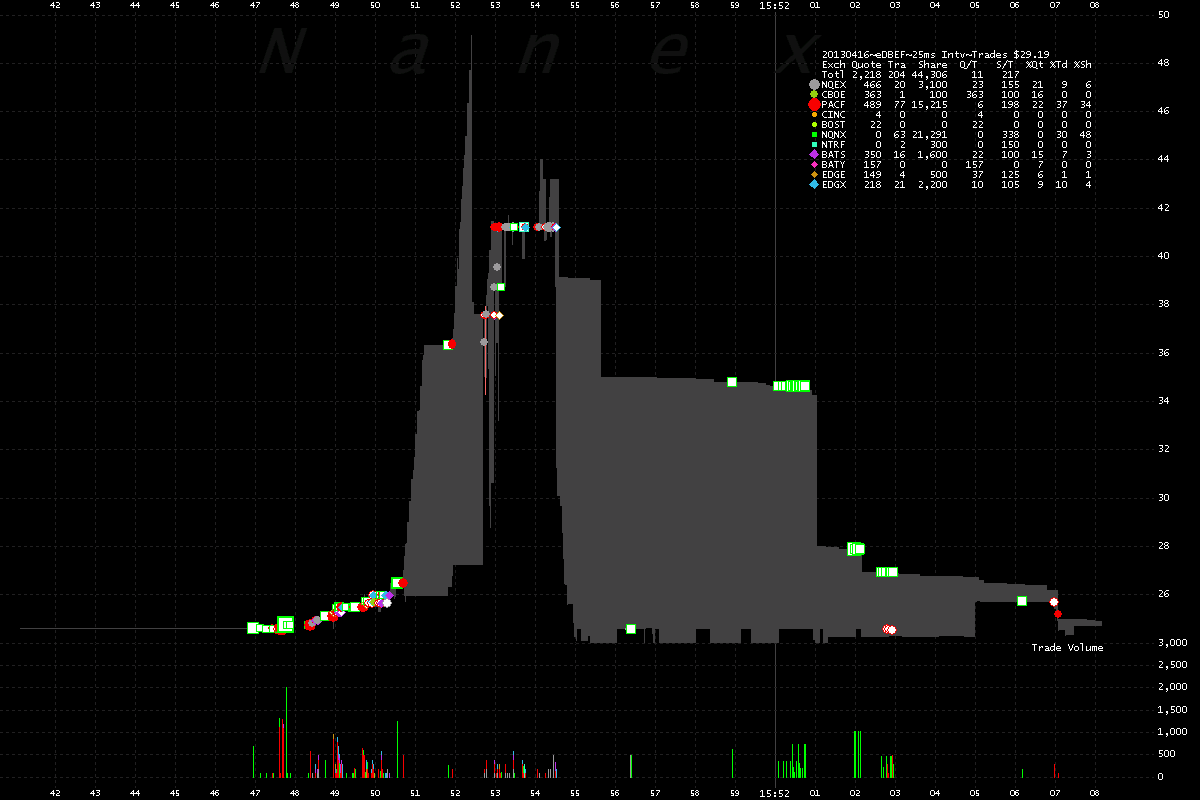Click the purple BATS diamond marker
This screenshot has height=800, width=1200.
pos(814,154)
